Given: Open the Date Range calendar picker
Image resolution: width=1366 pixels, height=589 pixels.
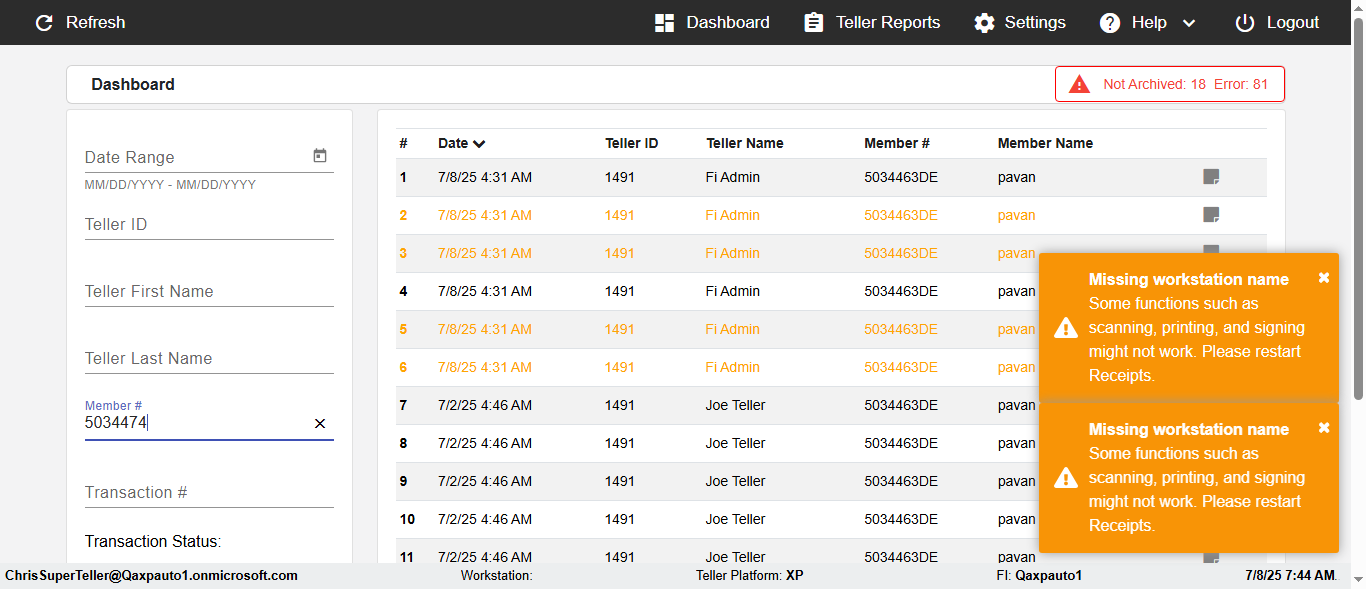Looking at the screenshot, I should pyautogui.click(x=320, y=156).
